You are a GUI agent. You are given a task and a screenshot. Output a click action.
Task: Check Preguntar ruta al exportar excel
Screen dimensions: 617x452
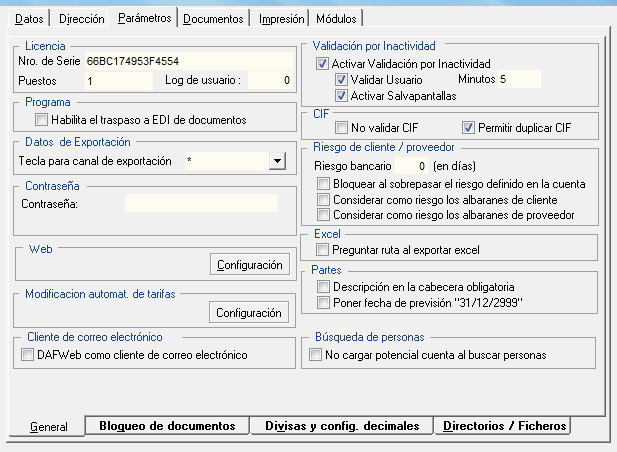pos(322,249)
